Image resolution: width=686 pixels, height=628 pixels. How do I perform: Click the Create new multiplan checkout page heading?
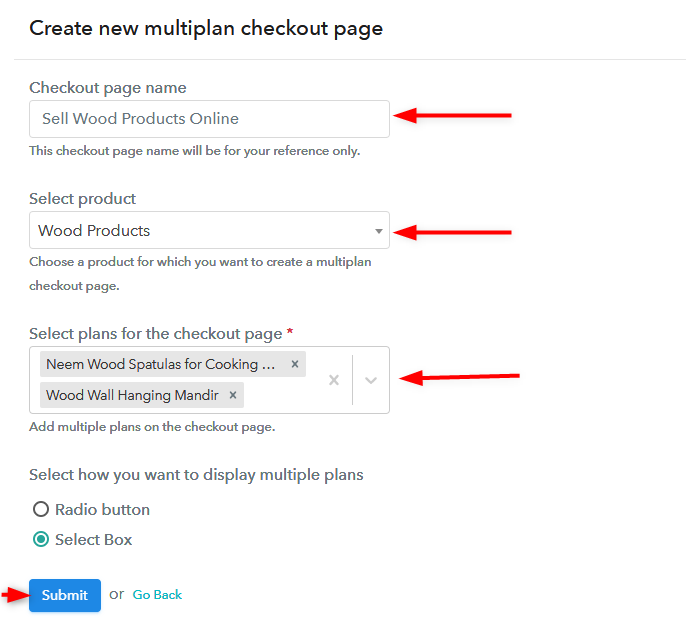click(206, 29)
